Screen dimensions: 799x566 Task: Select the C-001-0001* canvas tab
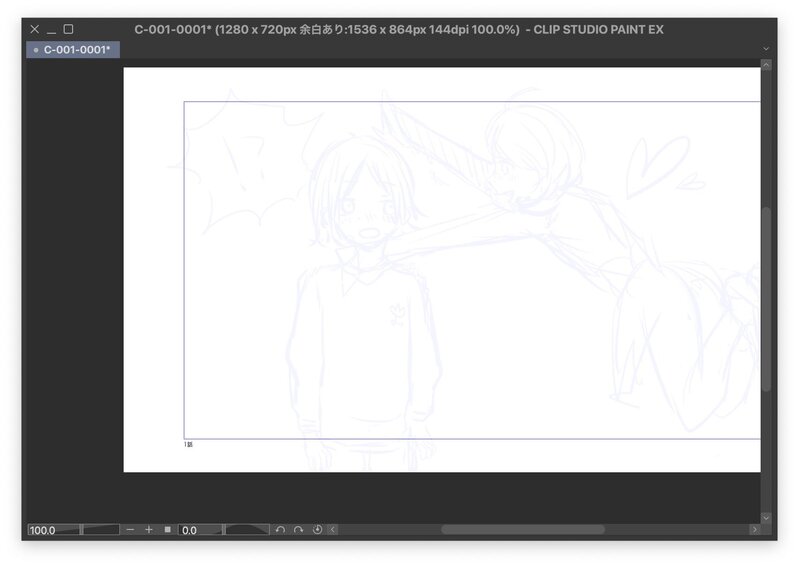[x=73, y=49]
